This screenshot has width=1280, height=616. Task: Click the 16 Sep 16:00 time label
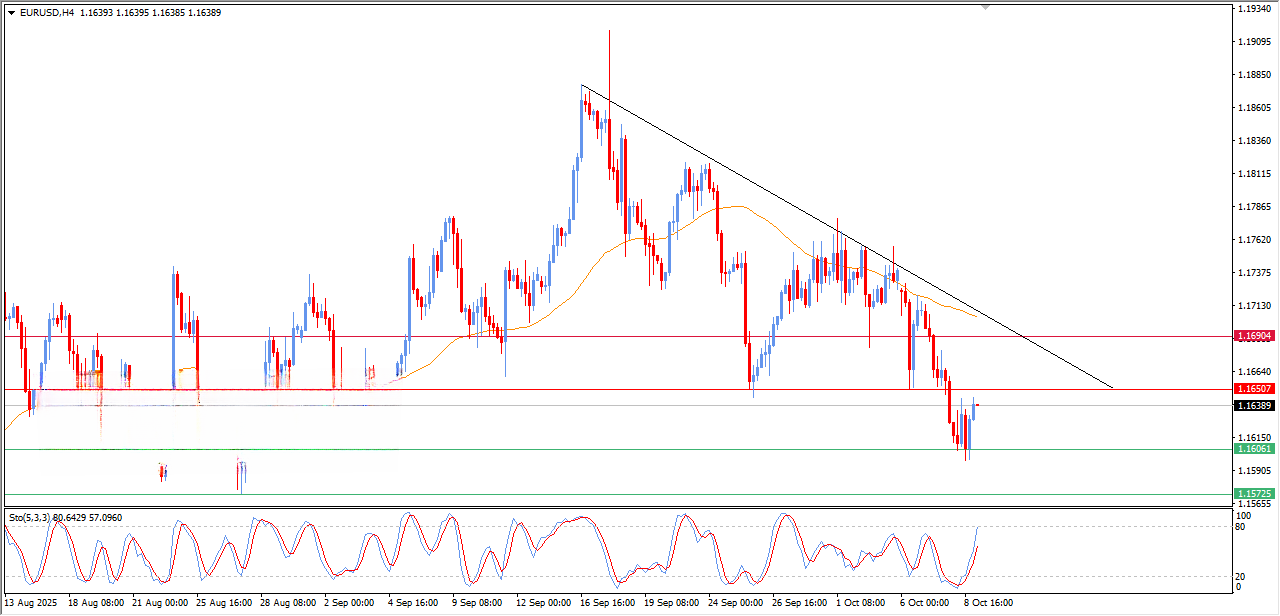(x=608, y=603)
